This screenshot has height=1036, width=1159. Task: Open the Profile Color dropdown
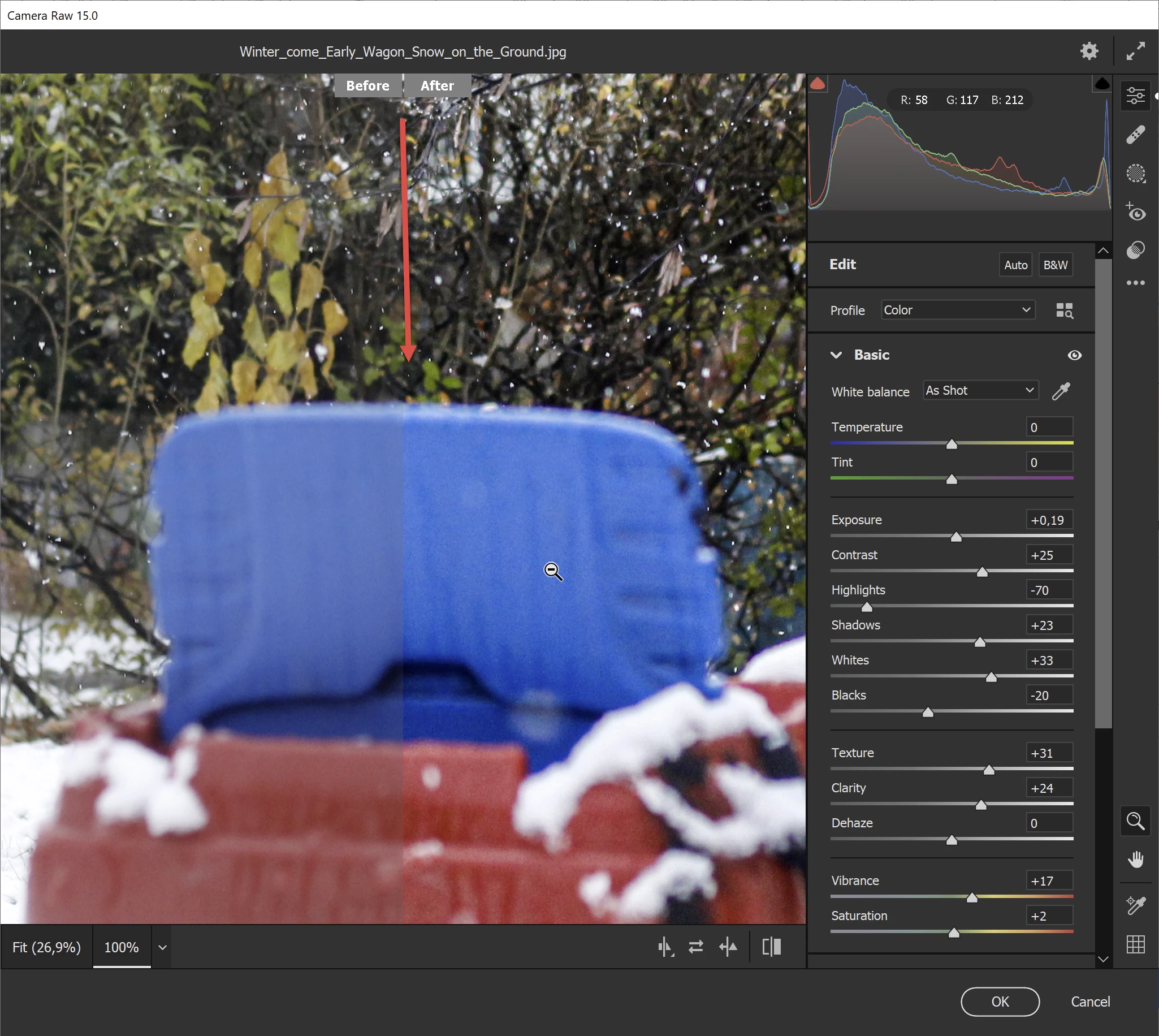click(x=958, y=310)
